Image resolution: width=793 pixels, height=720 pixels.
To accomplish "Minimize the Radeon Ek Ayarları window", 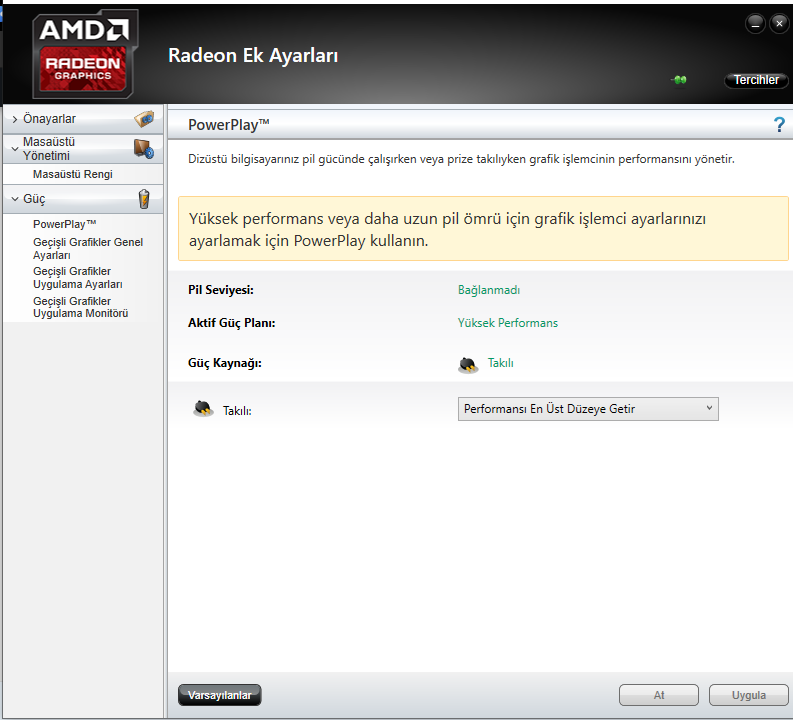I will pos(755,24).
